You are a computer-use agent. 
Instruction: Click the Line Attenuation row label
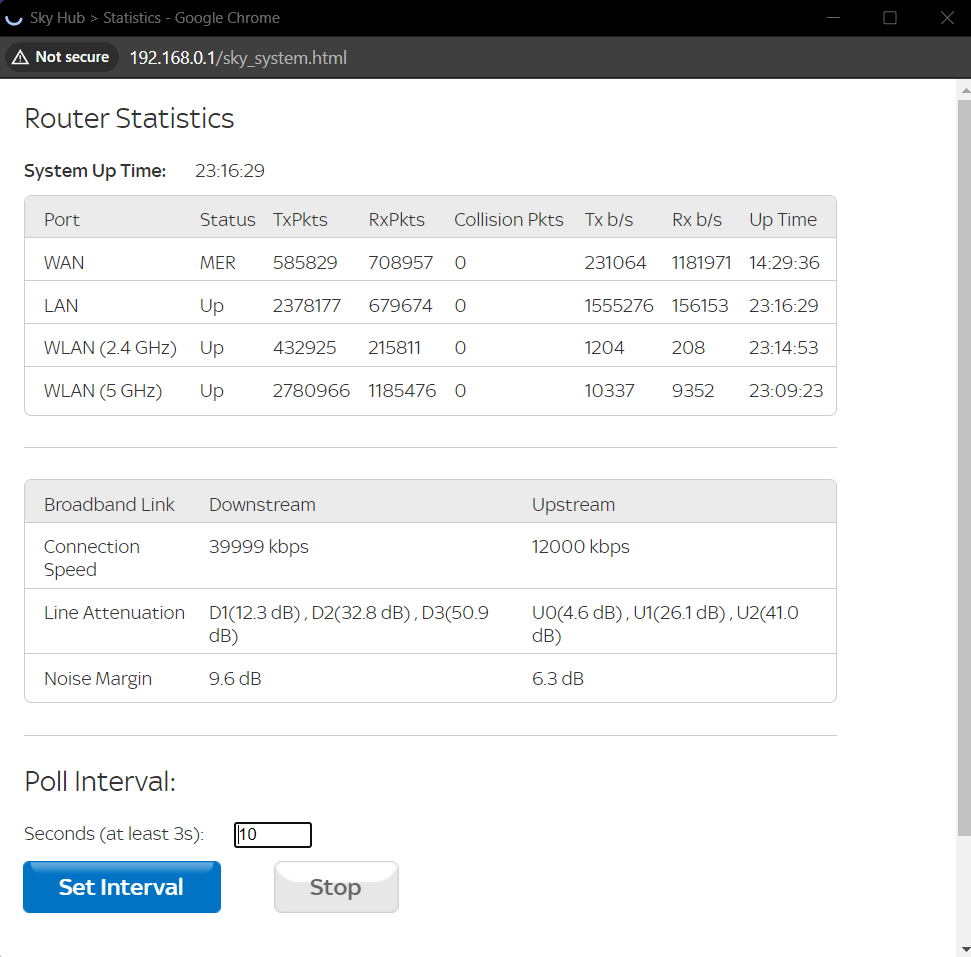[114, 613]
